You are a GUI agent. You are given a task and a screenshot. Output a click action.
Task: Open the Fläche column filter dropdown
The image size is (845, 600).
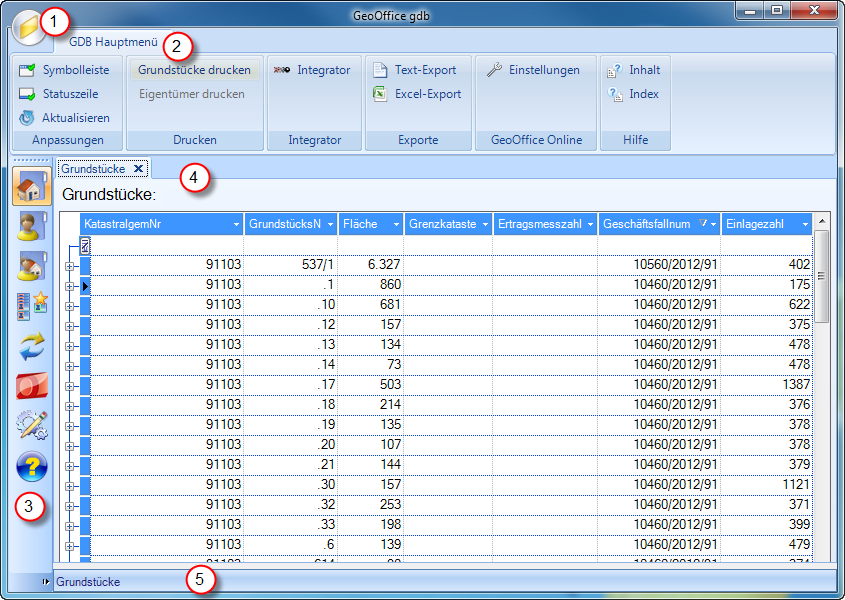click(395, 225)
